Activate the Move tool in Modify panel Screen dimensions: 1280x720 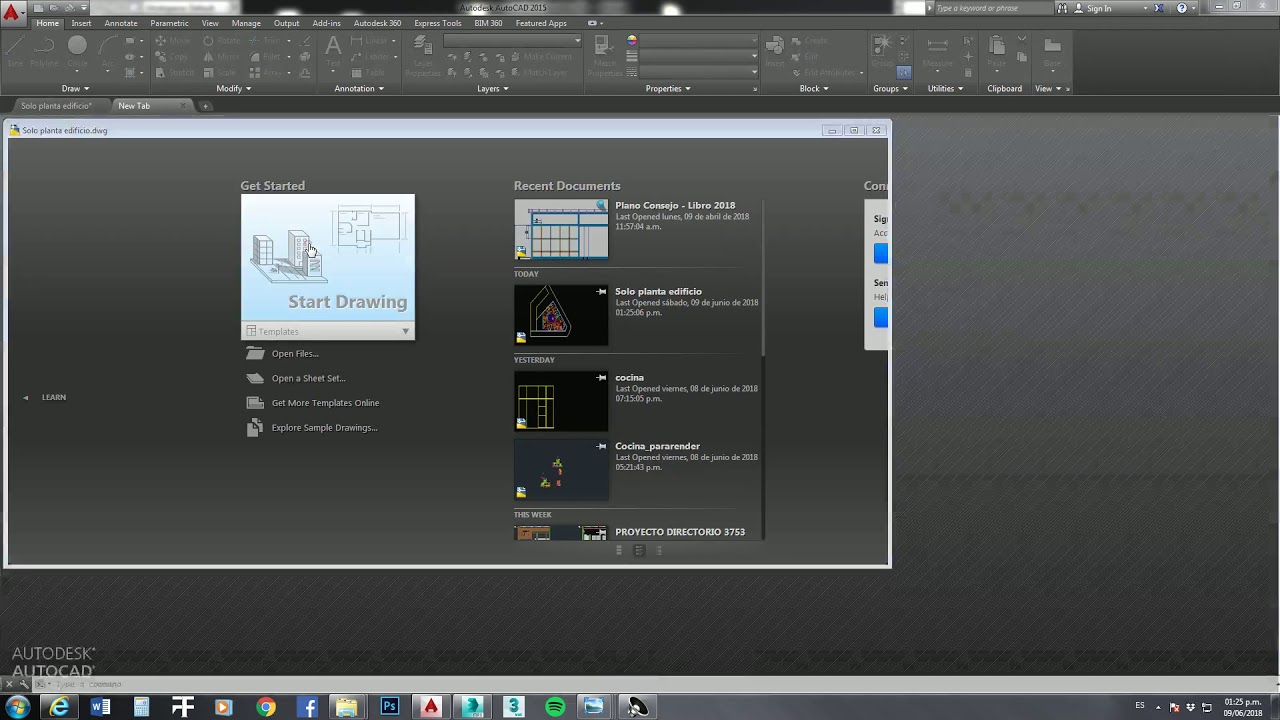(x=172, y=41)
